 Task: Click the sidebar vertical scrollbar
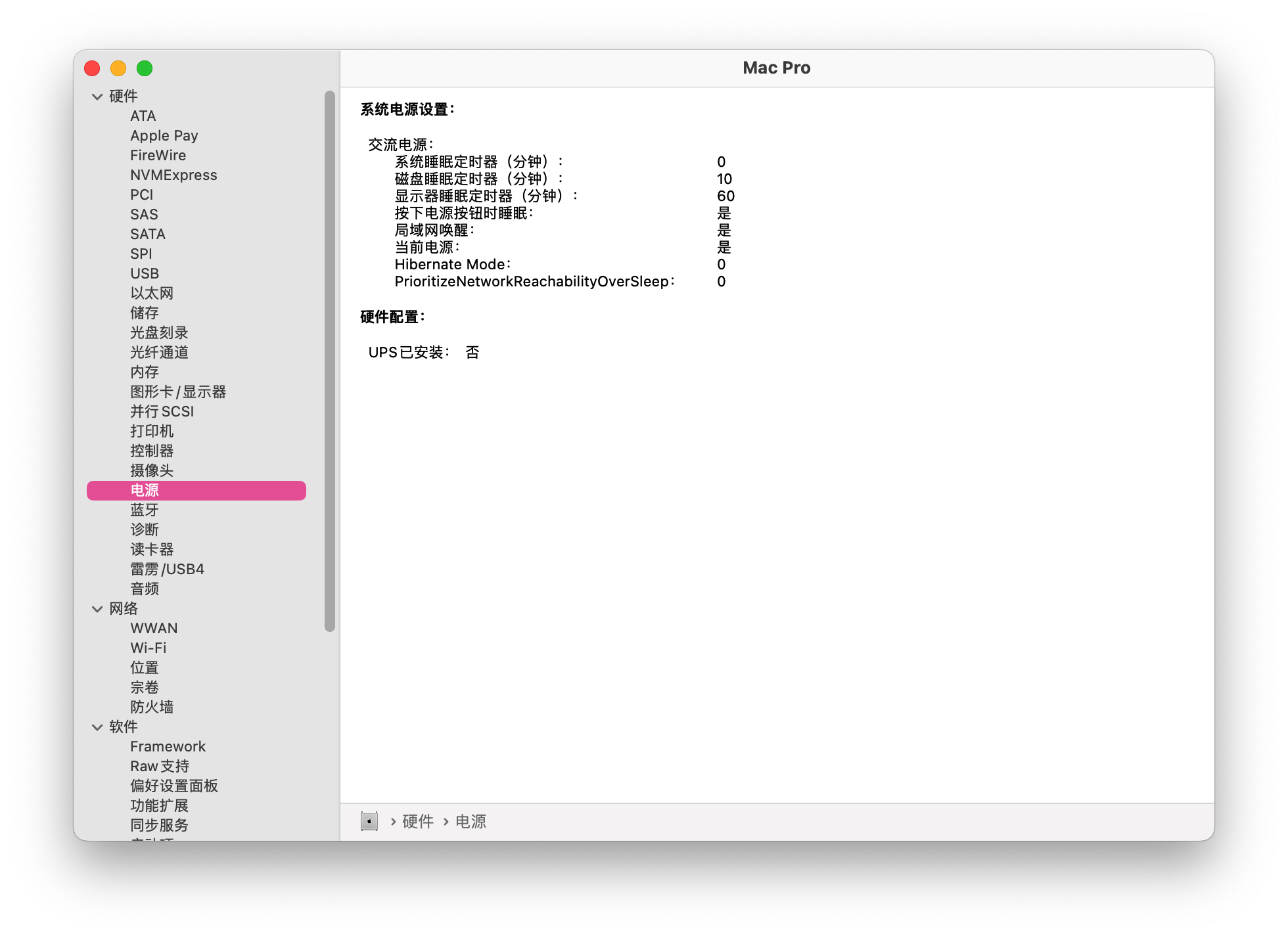[x=330, y=361]
